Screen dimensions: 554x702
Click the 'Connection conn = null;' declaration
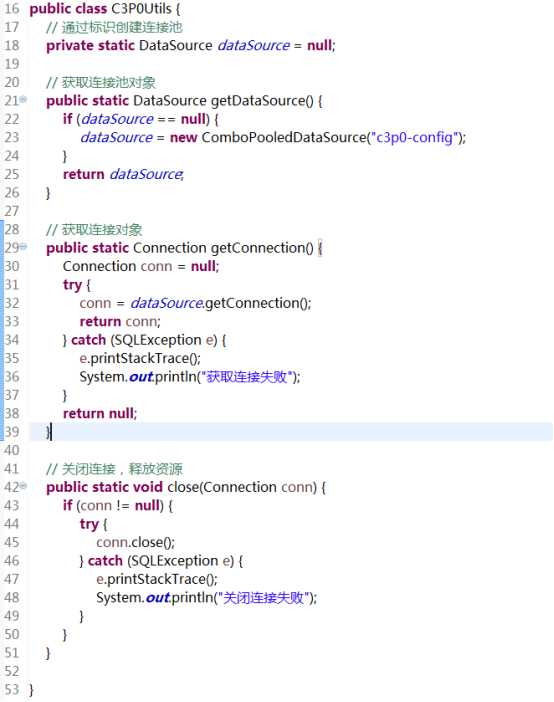[141, 266]
